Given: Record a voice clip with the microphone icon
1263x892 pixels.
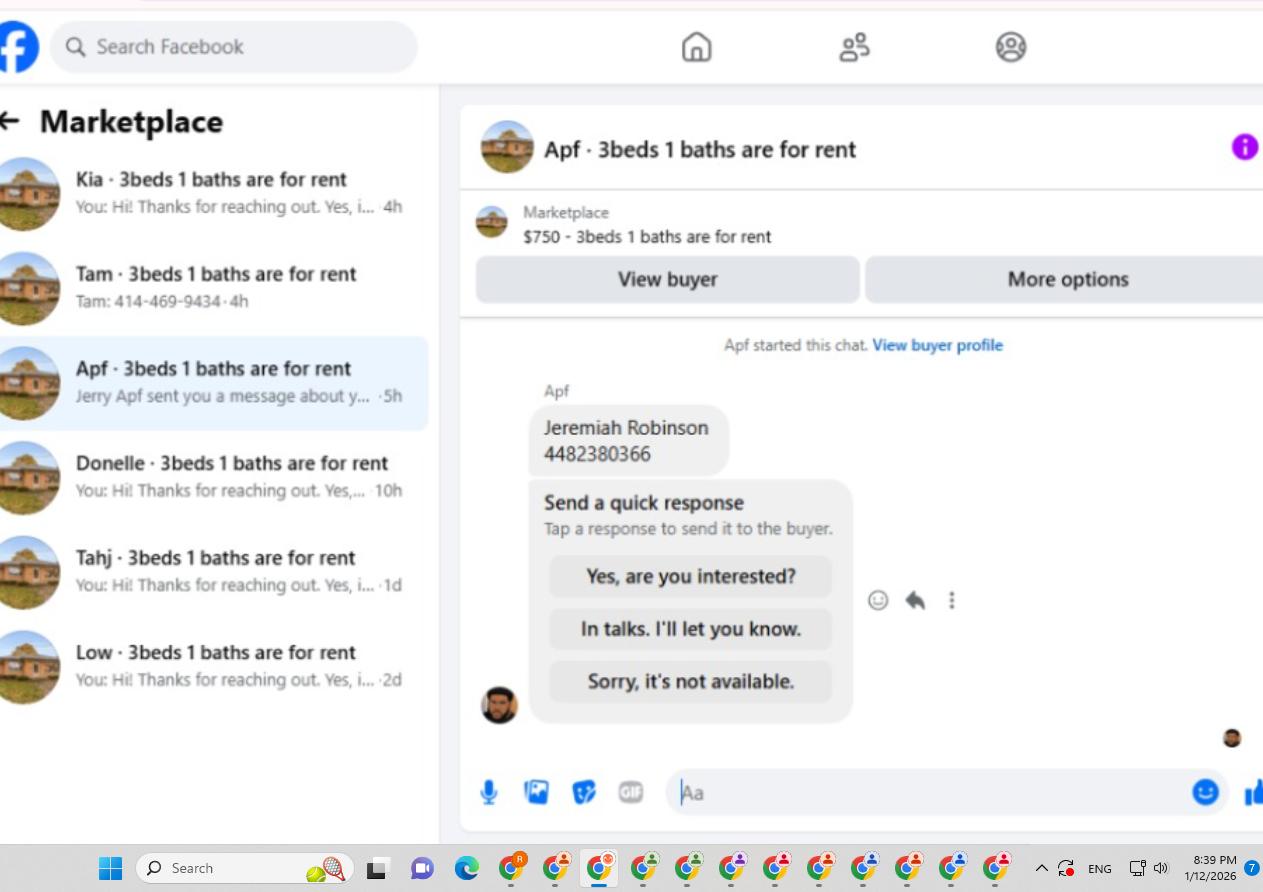Looking at the screenshot, I should point(488,793).
